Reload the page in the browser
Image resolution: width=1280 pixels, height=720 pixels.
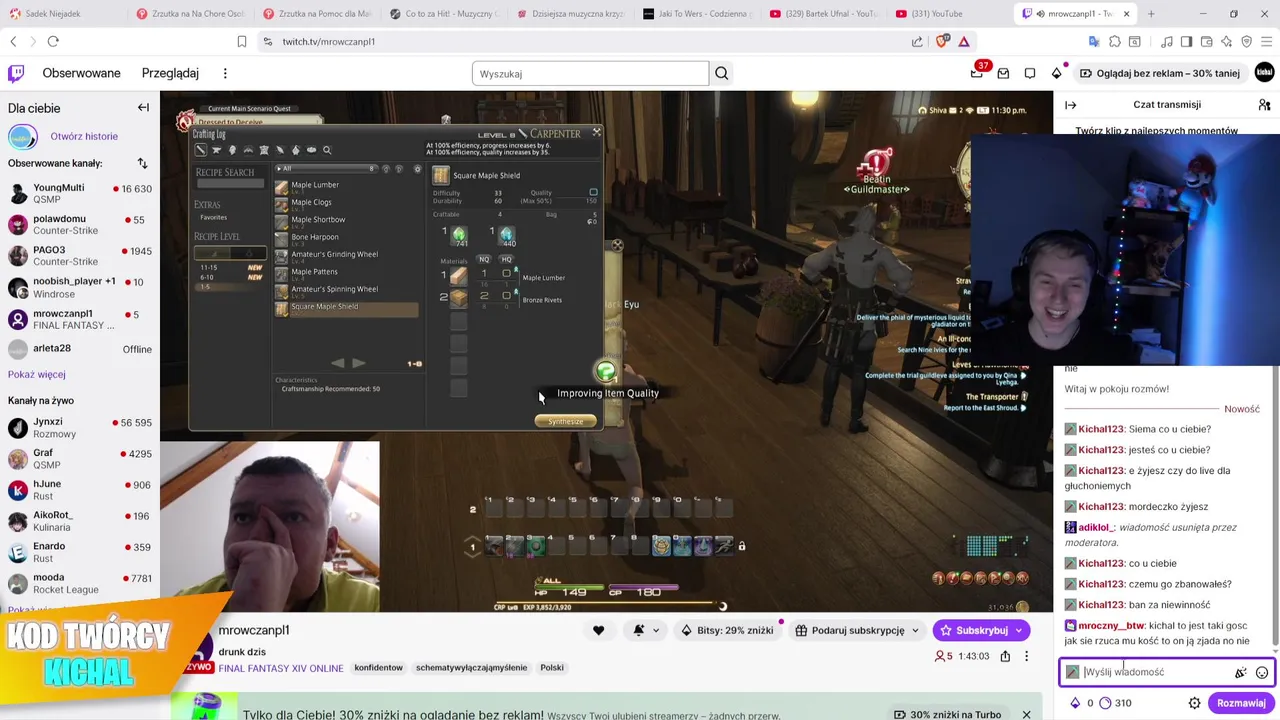(x=53, y=41)
